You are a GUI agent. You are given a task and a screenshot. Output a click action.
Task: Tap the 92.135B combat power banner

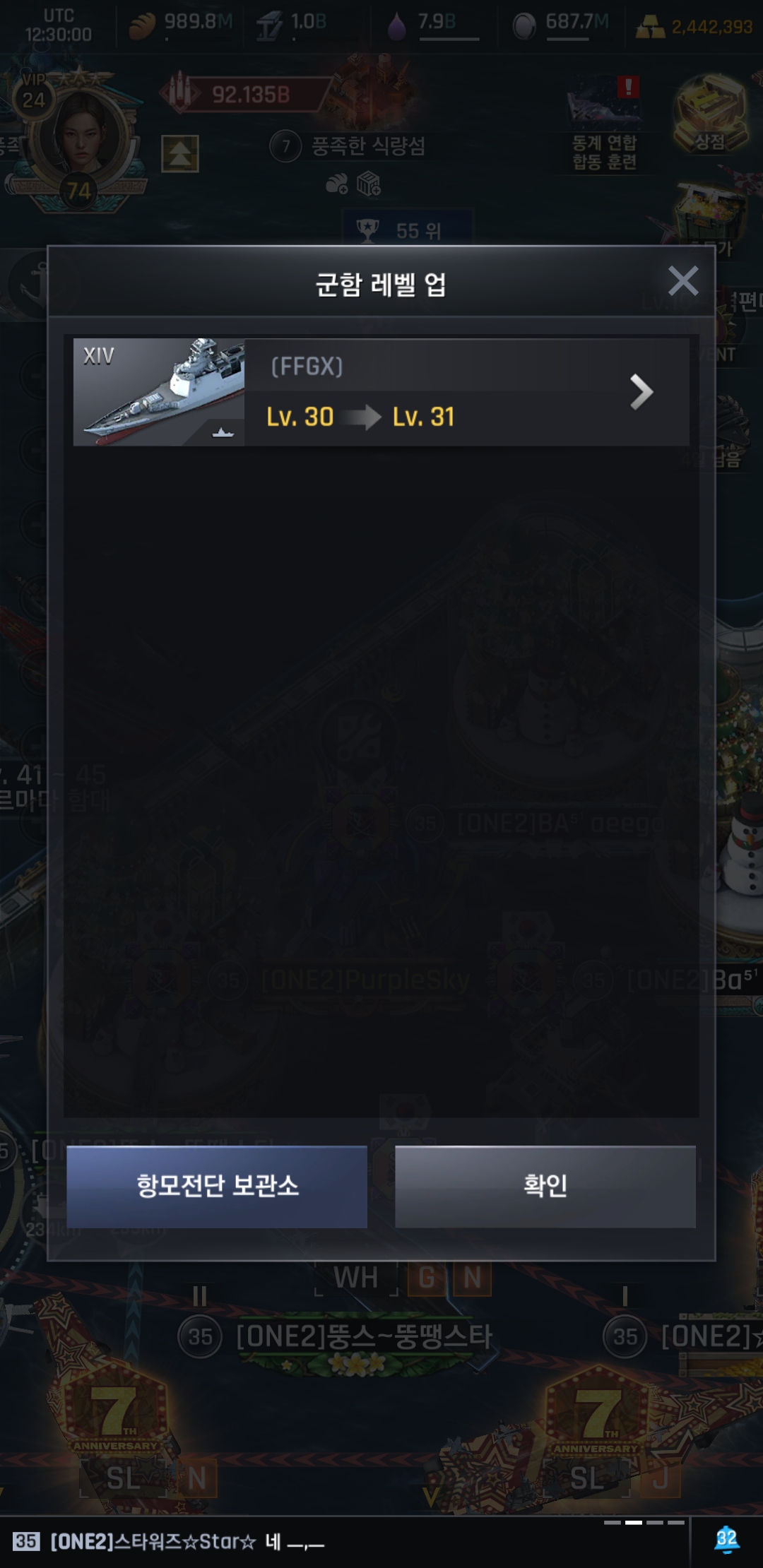tap(244, 93)
